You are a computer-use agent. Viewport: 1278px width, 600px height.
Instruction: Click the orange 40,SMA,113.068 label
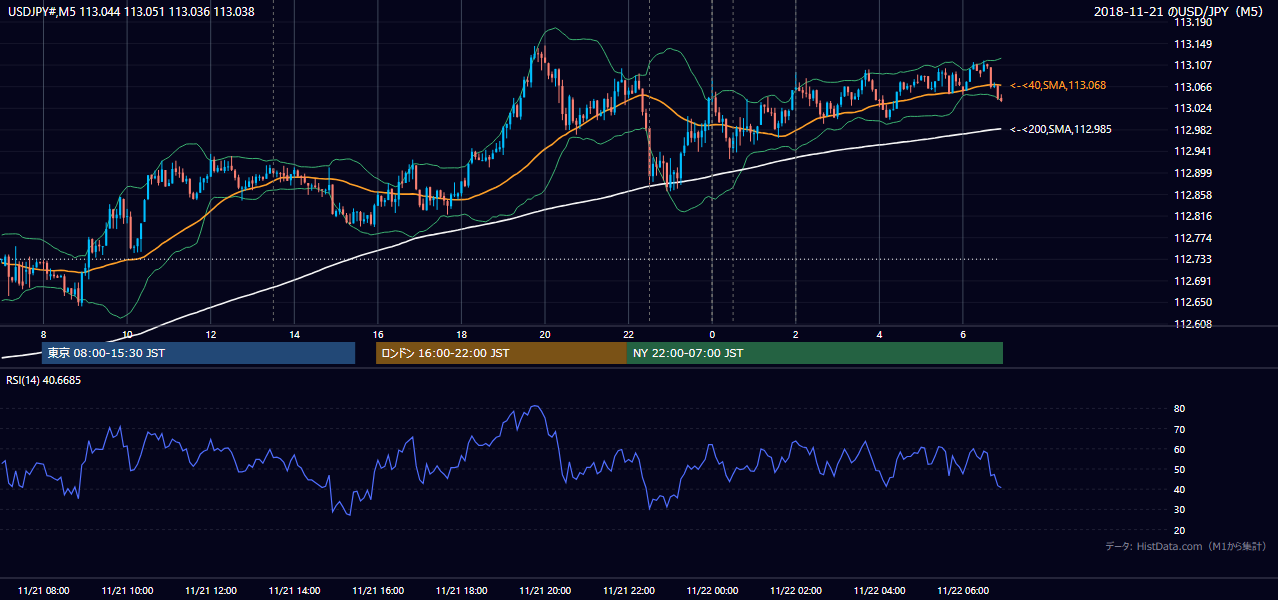tap(1058, 86)
